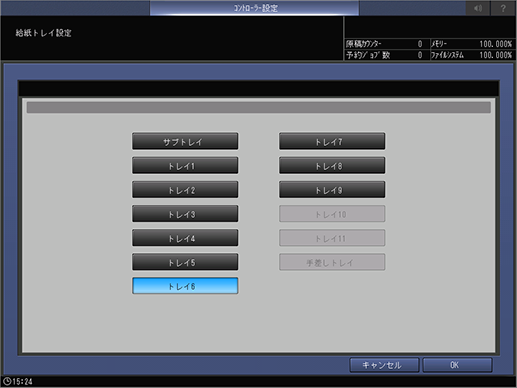Confirm with the OK button
The width and height of the screenshot is (517, 388).
(x=457, y=365)
